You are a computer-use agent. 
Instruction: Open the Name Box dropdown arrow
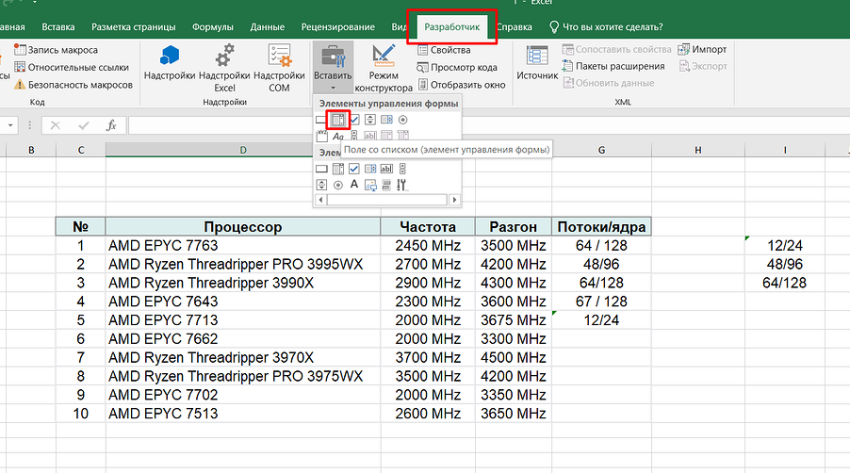11,126
